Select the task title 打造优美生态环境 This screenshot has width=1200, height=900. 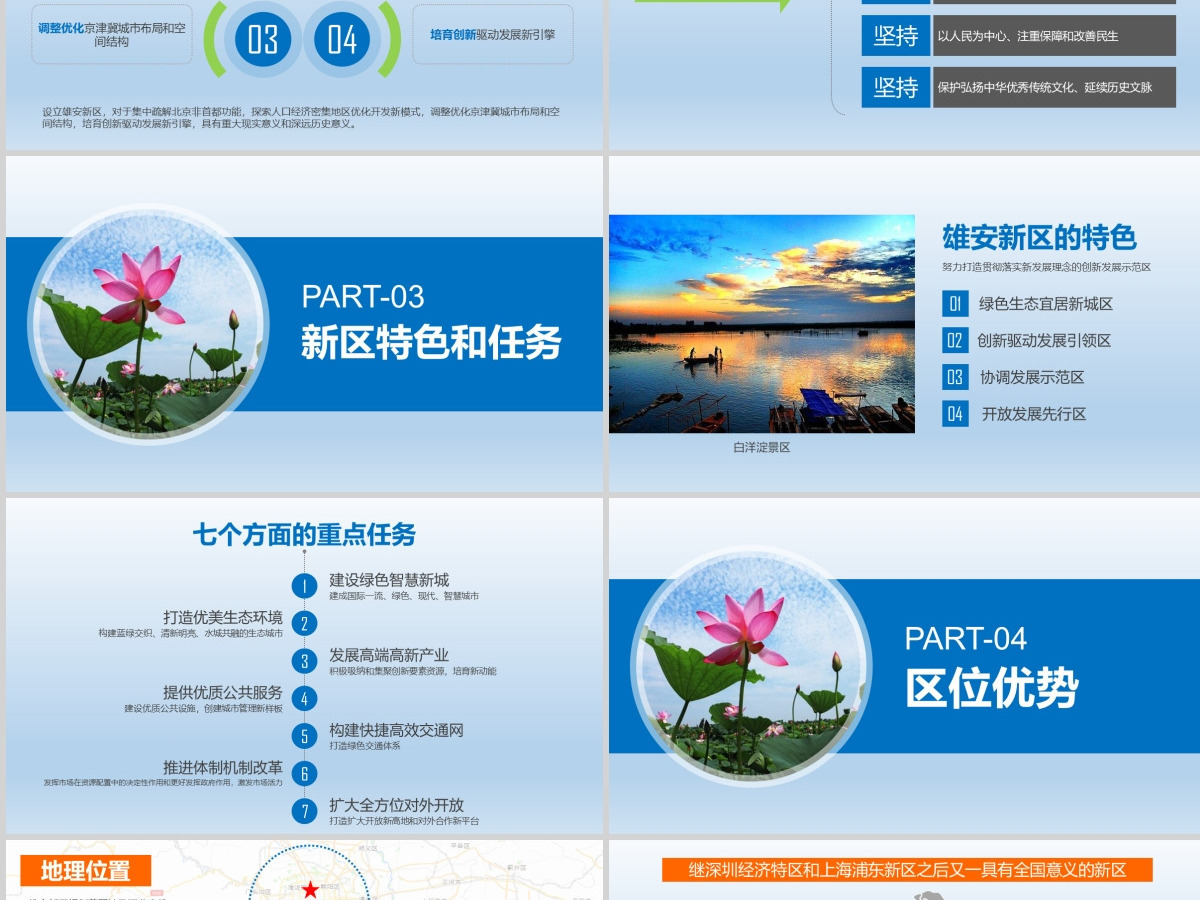[x=223, y=617]
